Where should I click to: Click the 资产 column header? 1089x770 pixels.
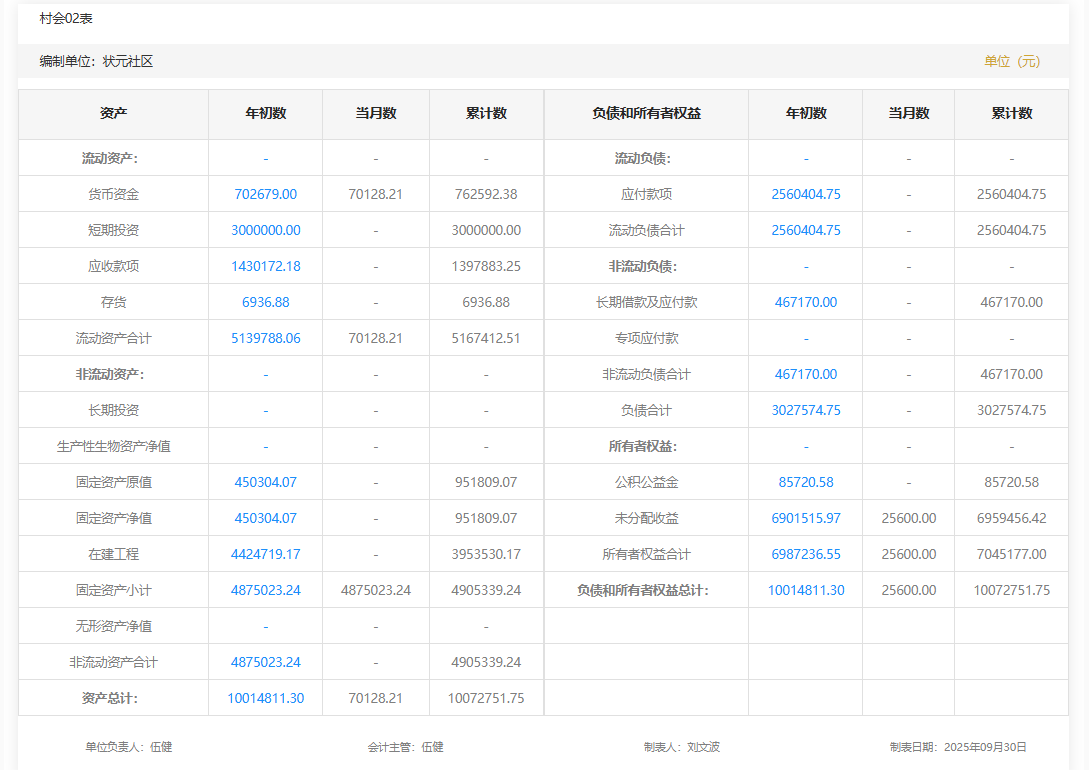click(x=113, y=113)
